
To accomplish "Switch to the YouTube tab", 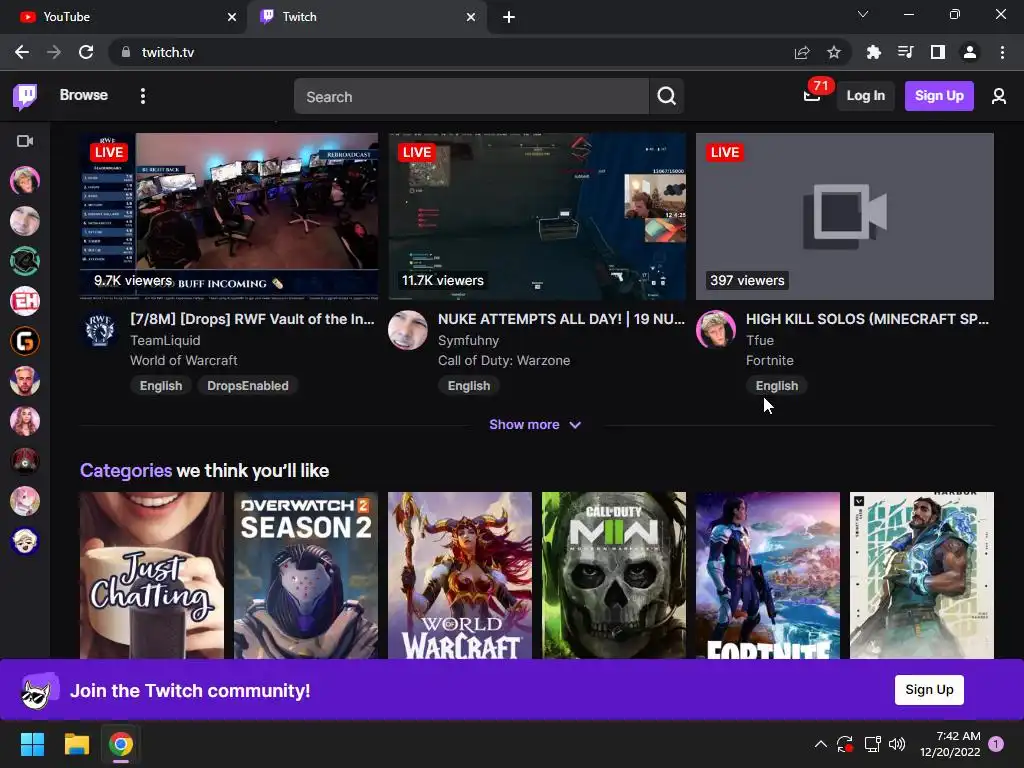I will click(x=123, y=17).
